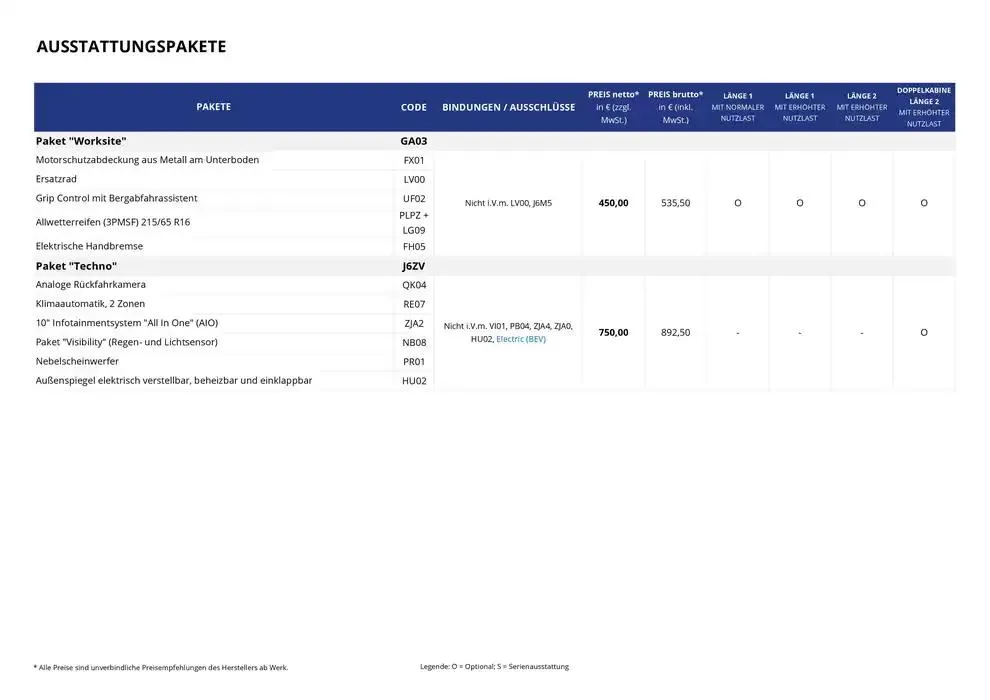Click code GA03 in the Worksite row

[413, 141]
